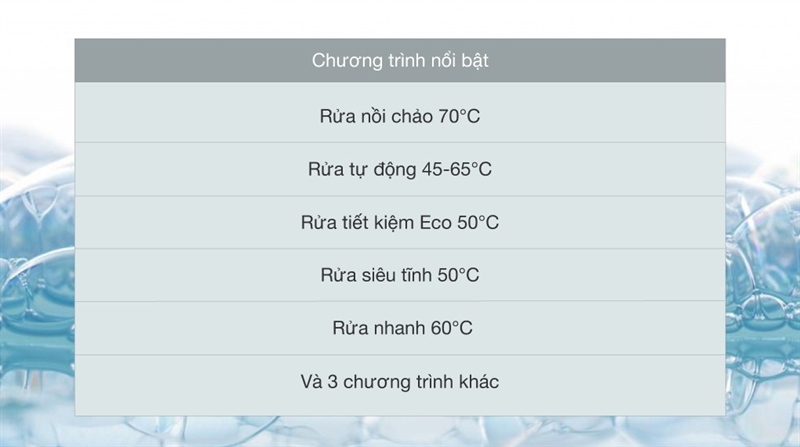Click the "70°C" temperature value
Screen dimensions: 800x447
click(459, 116)
